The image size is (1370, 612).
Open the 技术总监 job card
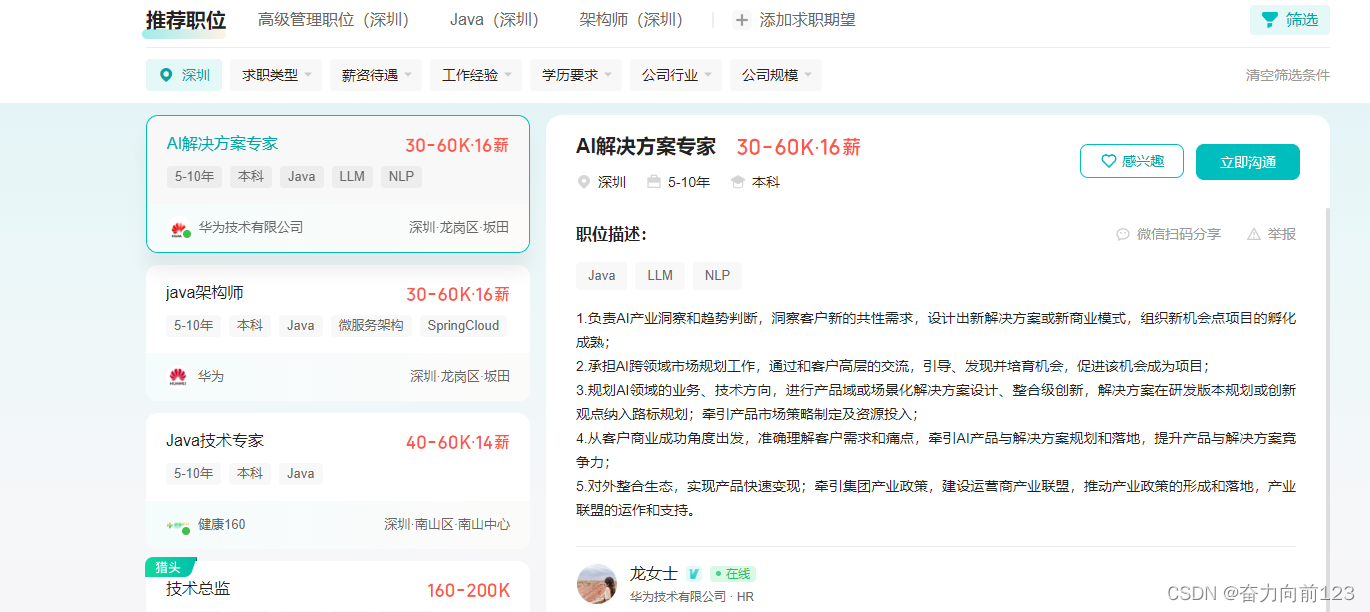pyautogui.click(x=338, y=586)
